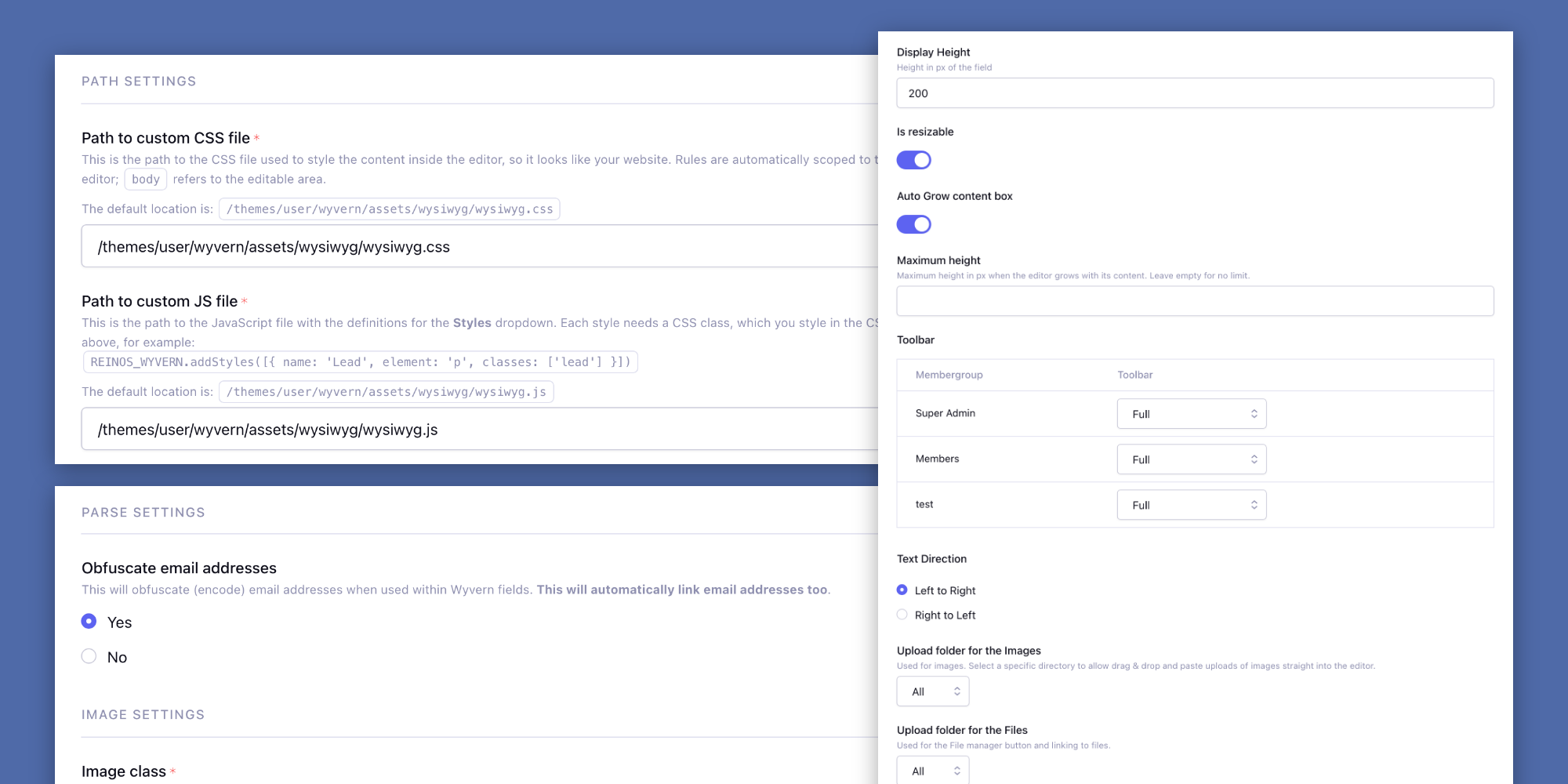
Task: Disable the Auto Grow content box switch
Action: tap(913, 224)
